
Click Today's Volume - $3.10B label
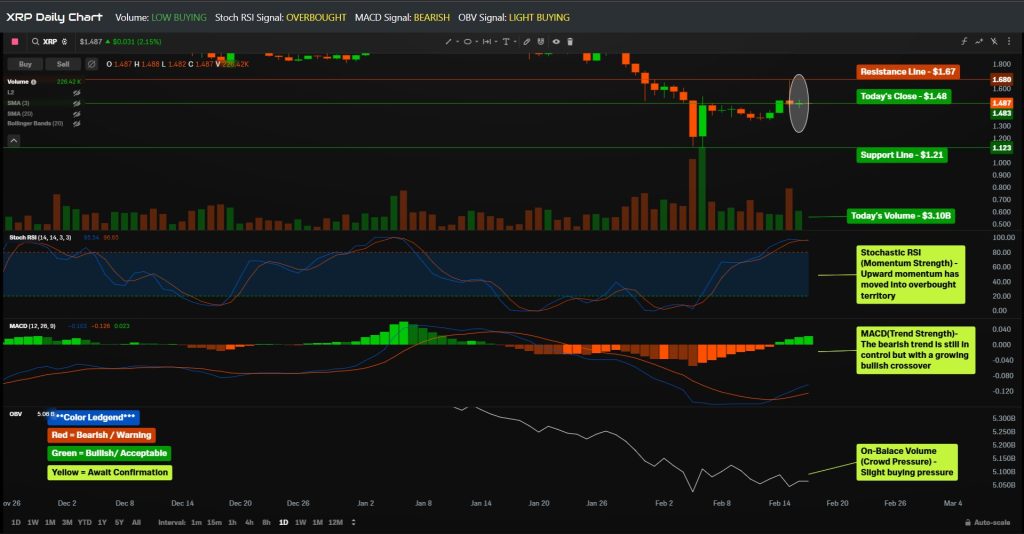click(901, 215)
